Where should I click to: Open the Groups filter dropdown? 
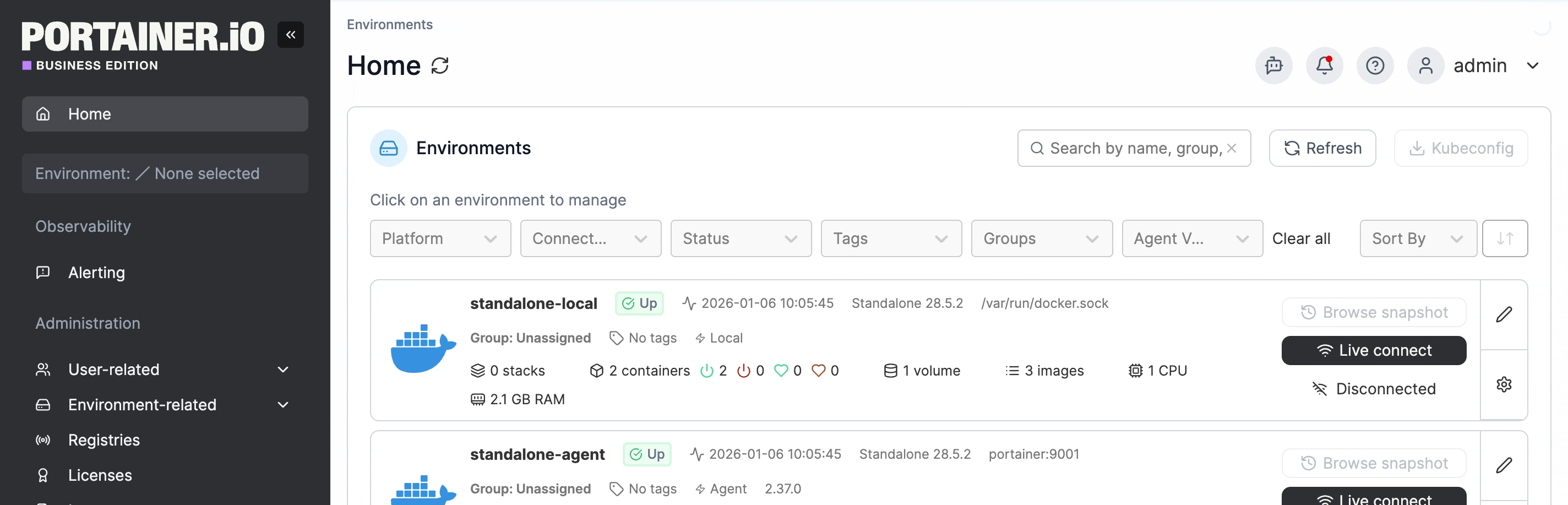(x=1042, y=238)
